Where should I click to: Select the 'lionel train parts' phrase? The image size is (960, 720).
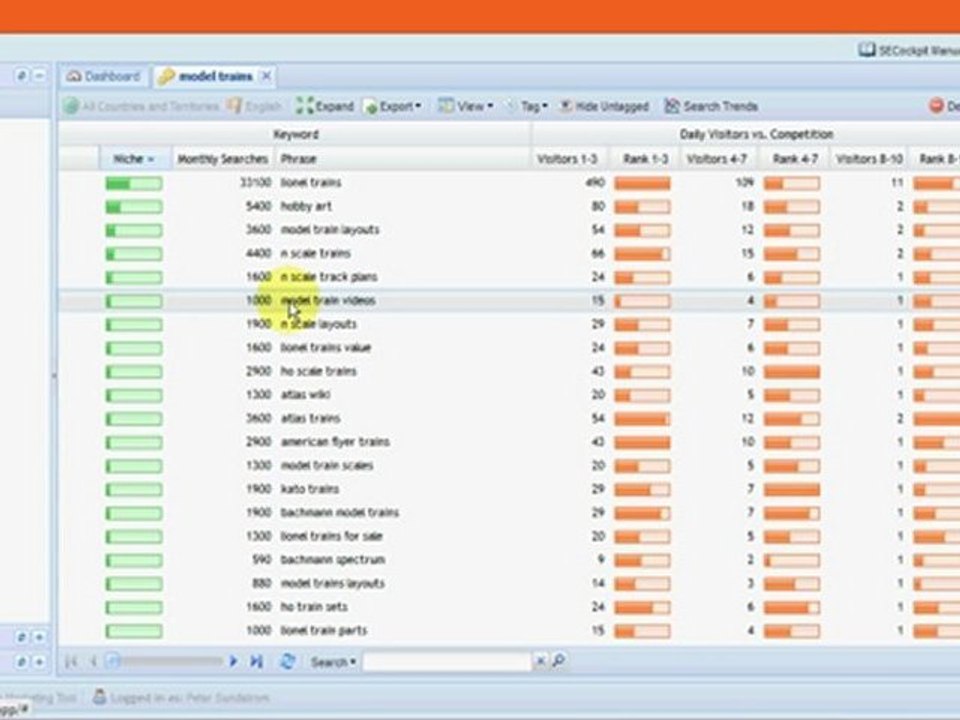[324, 631]
